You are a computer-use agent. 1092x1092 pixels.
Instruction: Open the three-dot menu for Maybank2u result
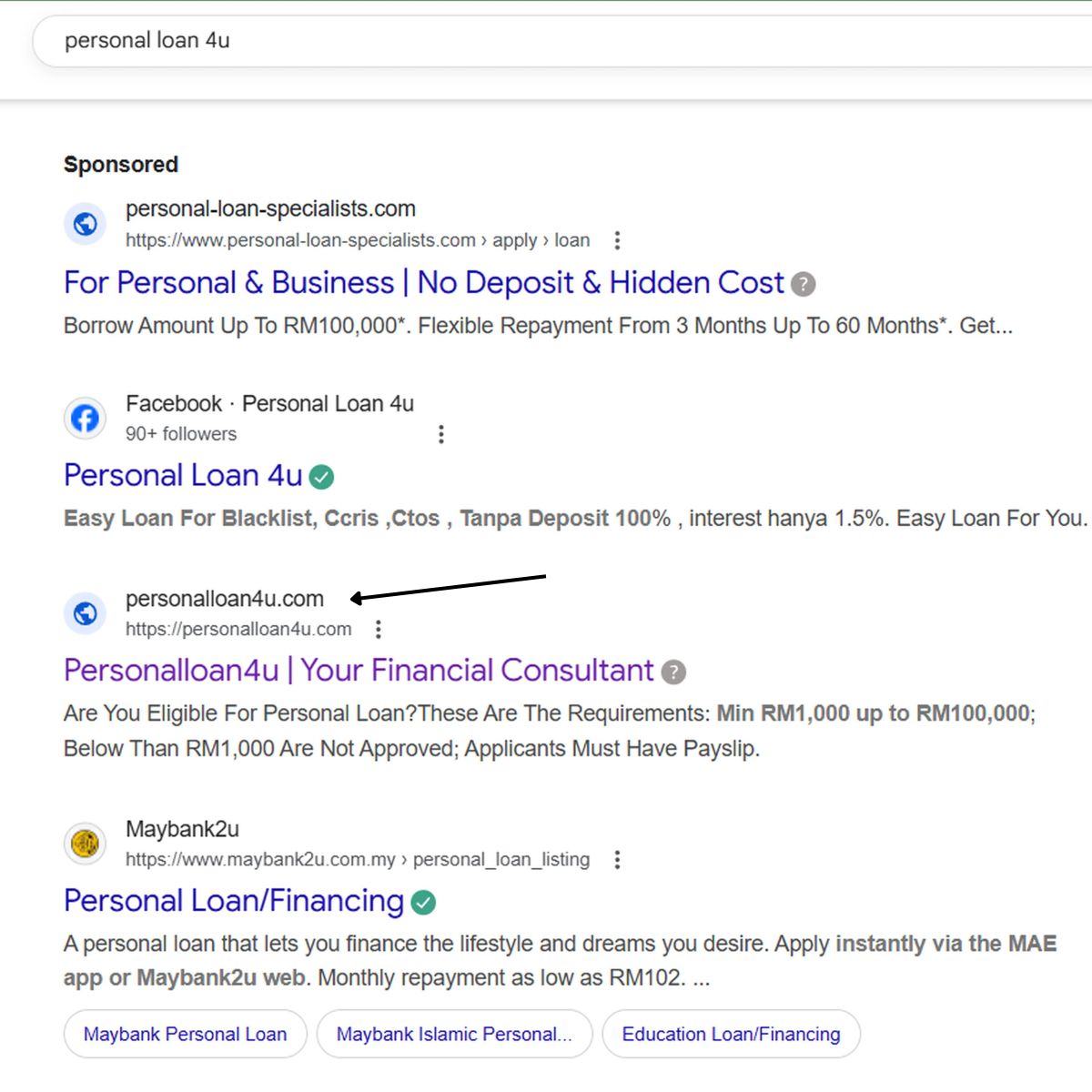(617, 859)
